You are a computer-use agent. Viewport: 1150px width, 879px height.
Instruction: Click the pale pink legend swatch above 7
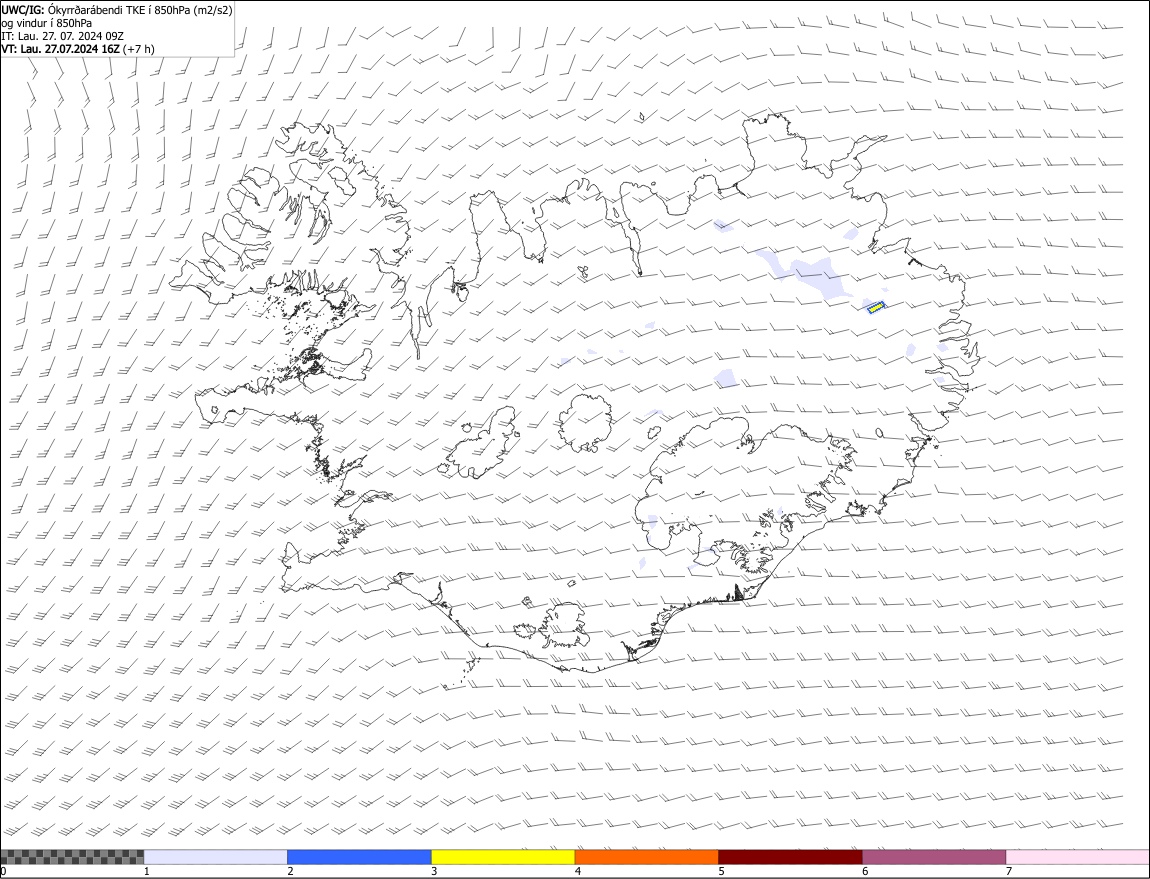click(1078, 857)
